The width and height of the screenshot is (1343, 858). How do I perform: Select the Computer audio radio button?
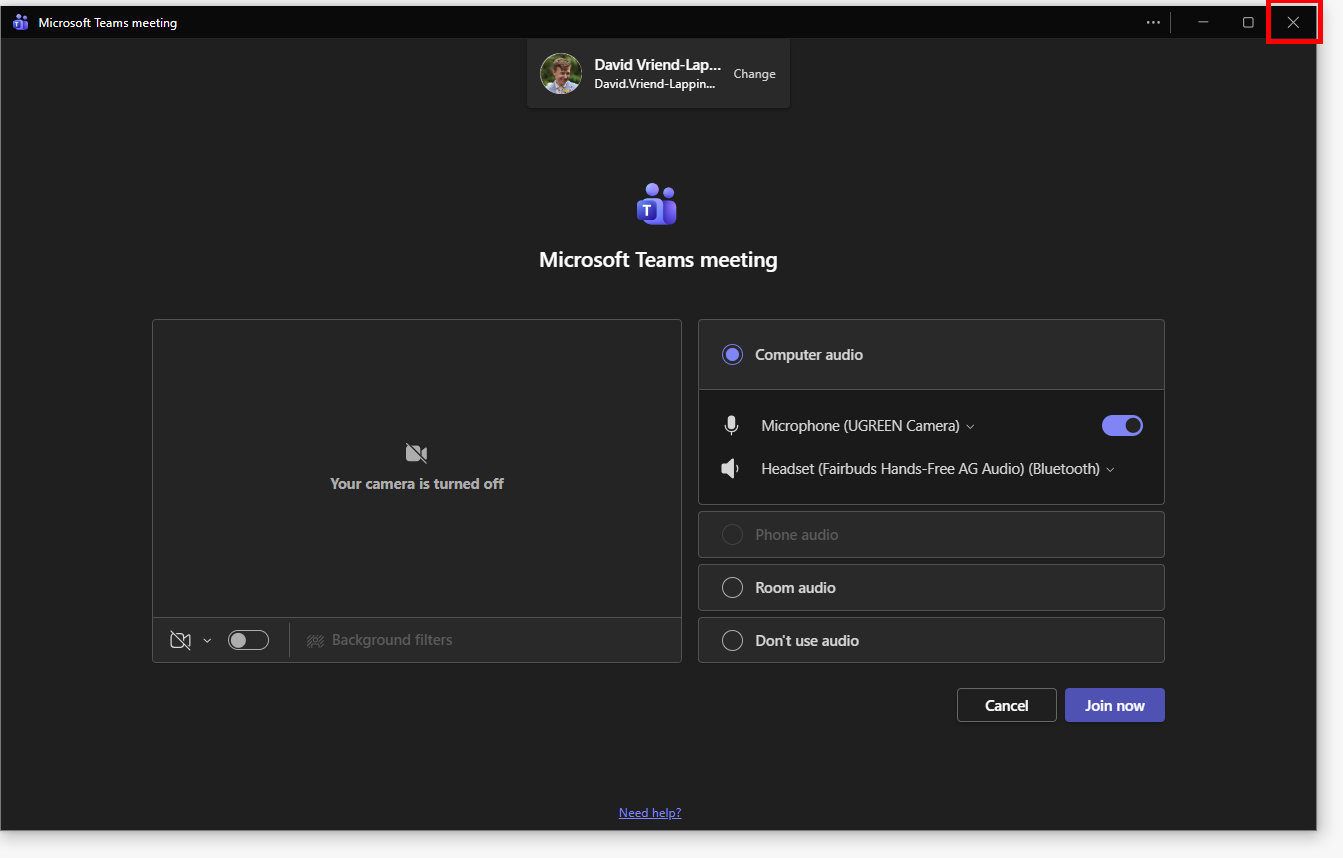tap(733, 355)
